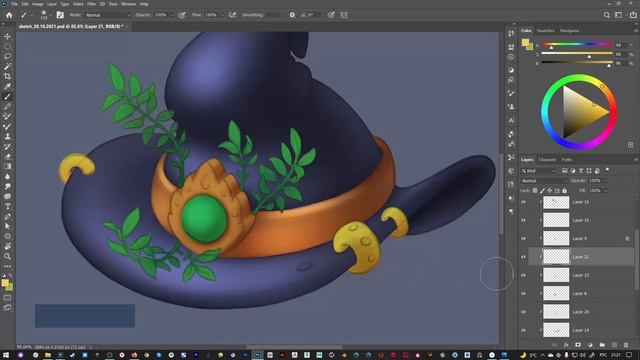Select the Gradient tool
The width and height of the screenshot is (640, 360).
click(x=7, y=167)
